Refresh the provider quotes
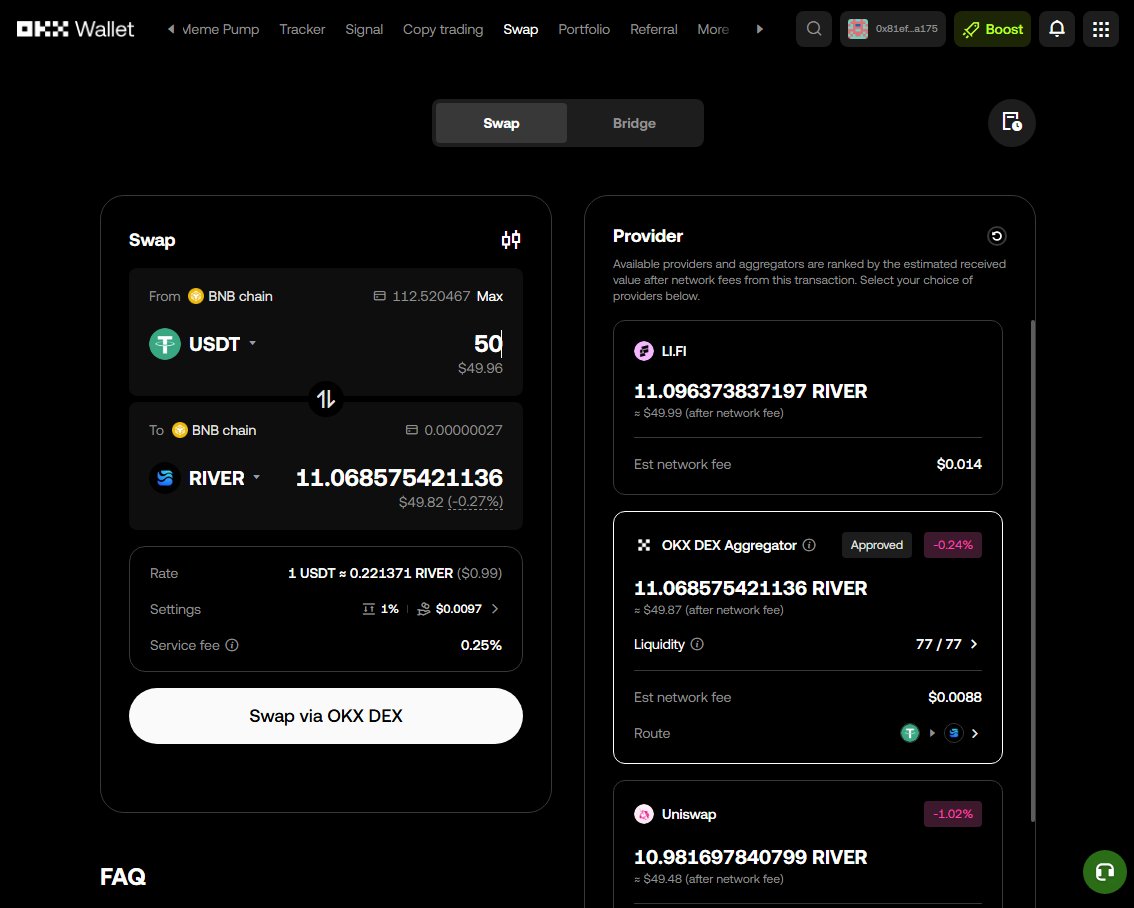The height and width of the screenshot is (908, 1134). (x=996, y=236)
